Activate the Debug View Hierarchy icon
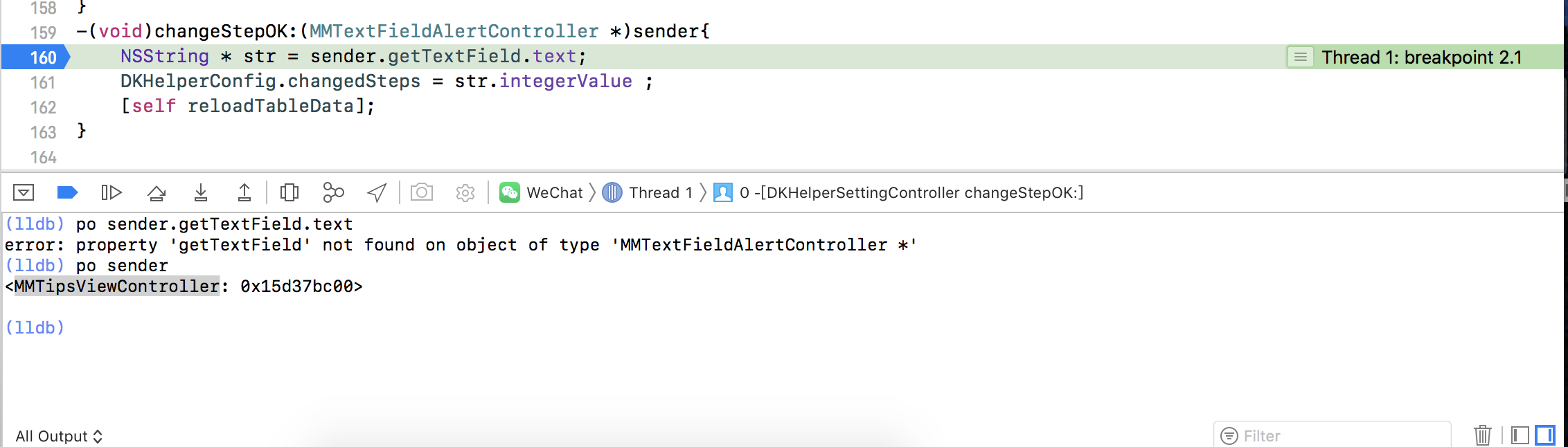1568x447 pixels. 289,192
